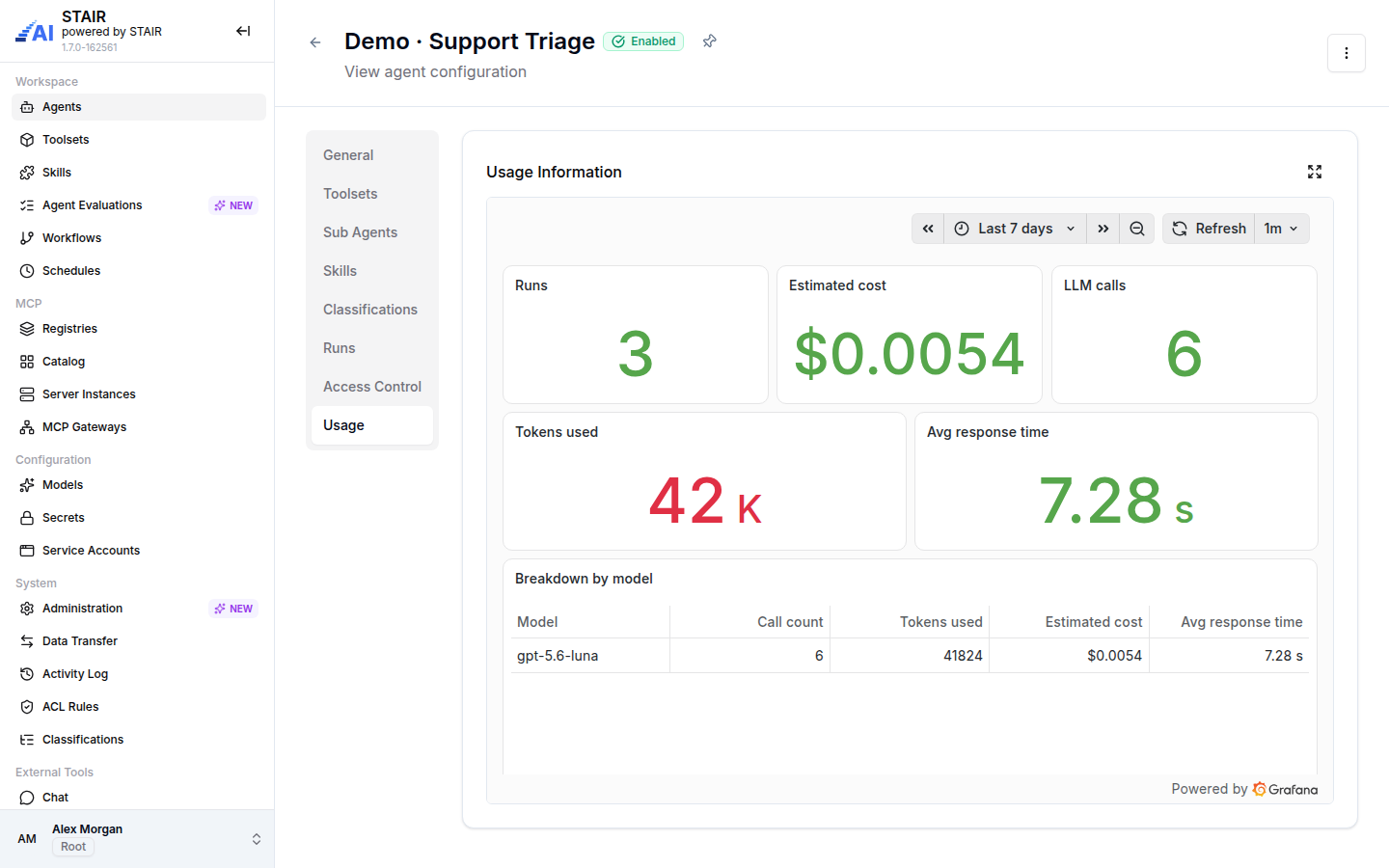Open the Activity Log
The height and width of the screenshot is (868, 1389).
(139, 674)
